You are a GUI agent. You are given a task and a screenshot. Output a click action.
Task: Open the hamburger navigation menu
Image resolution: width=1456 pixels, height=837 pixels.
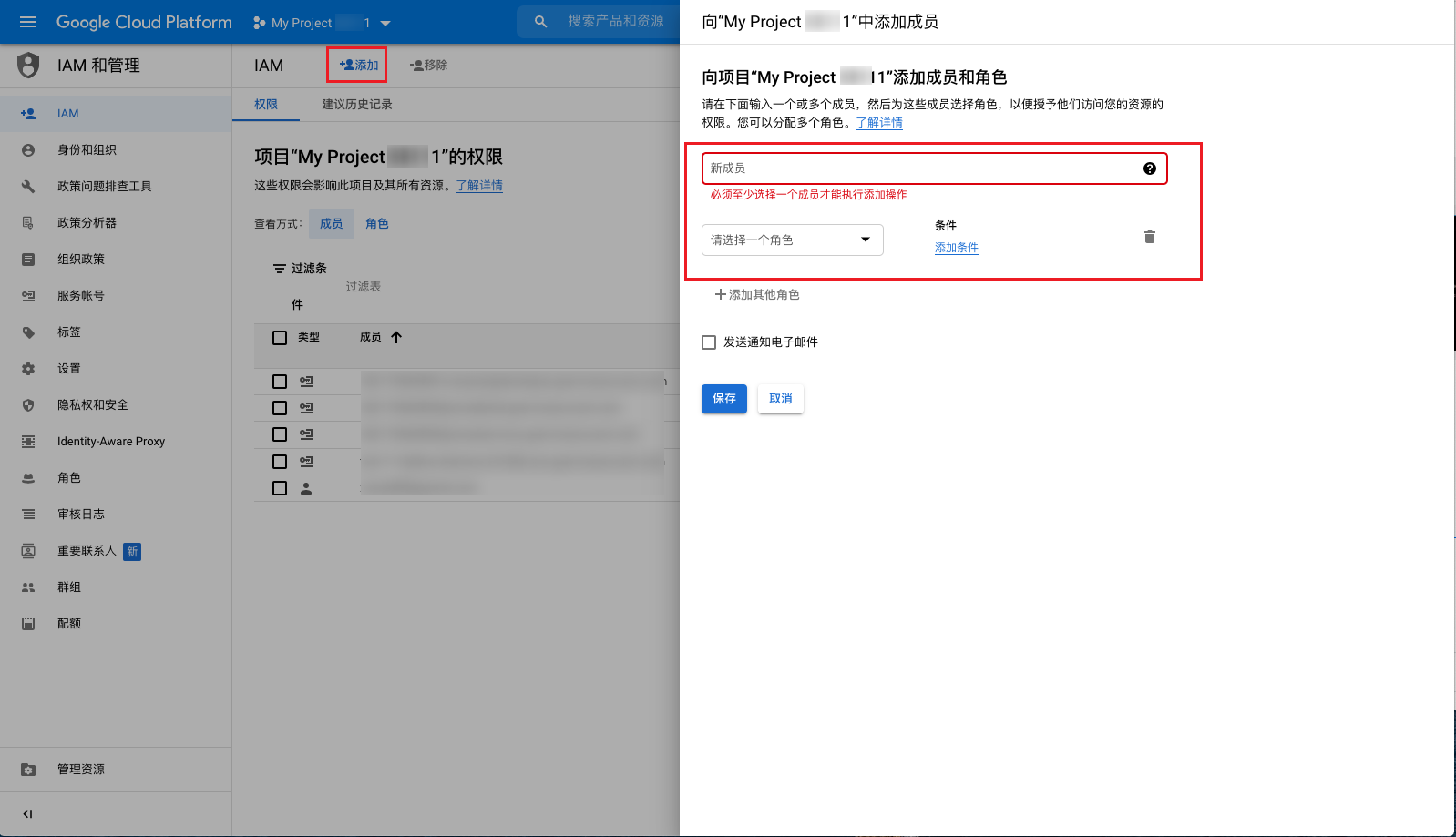click(x=28, y=22)
